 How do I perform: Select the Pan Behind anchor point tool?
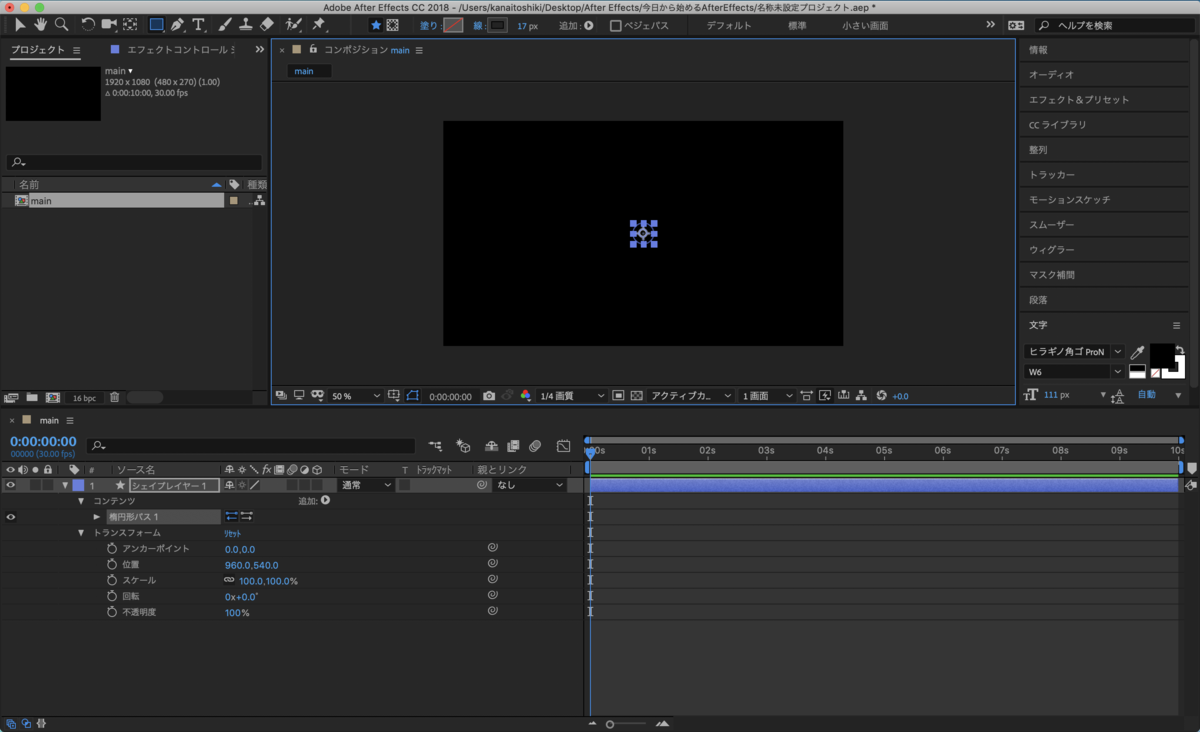click(x=130, y=24)
